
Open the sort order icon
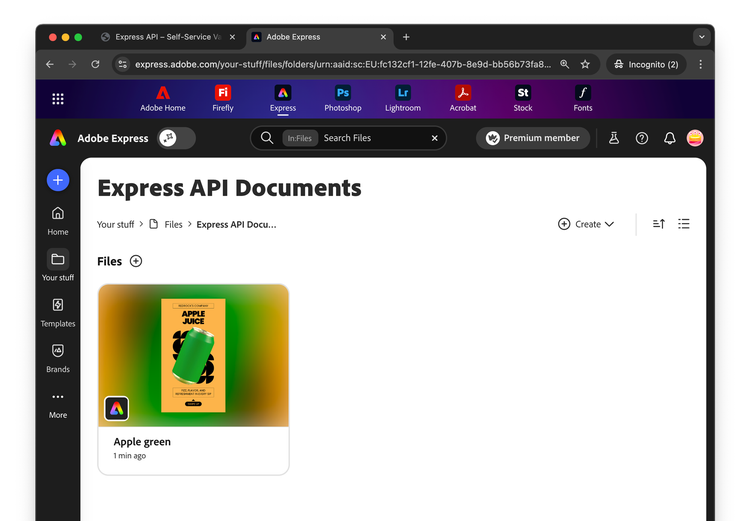tap(659, 224)
